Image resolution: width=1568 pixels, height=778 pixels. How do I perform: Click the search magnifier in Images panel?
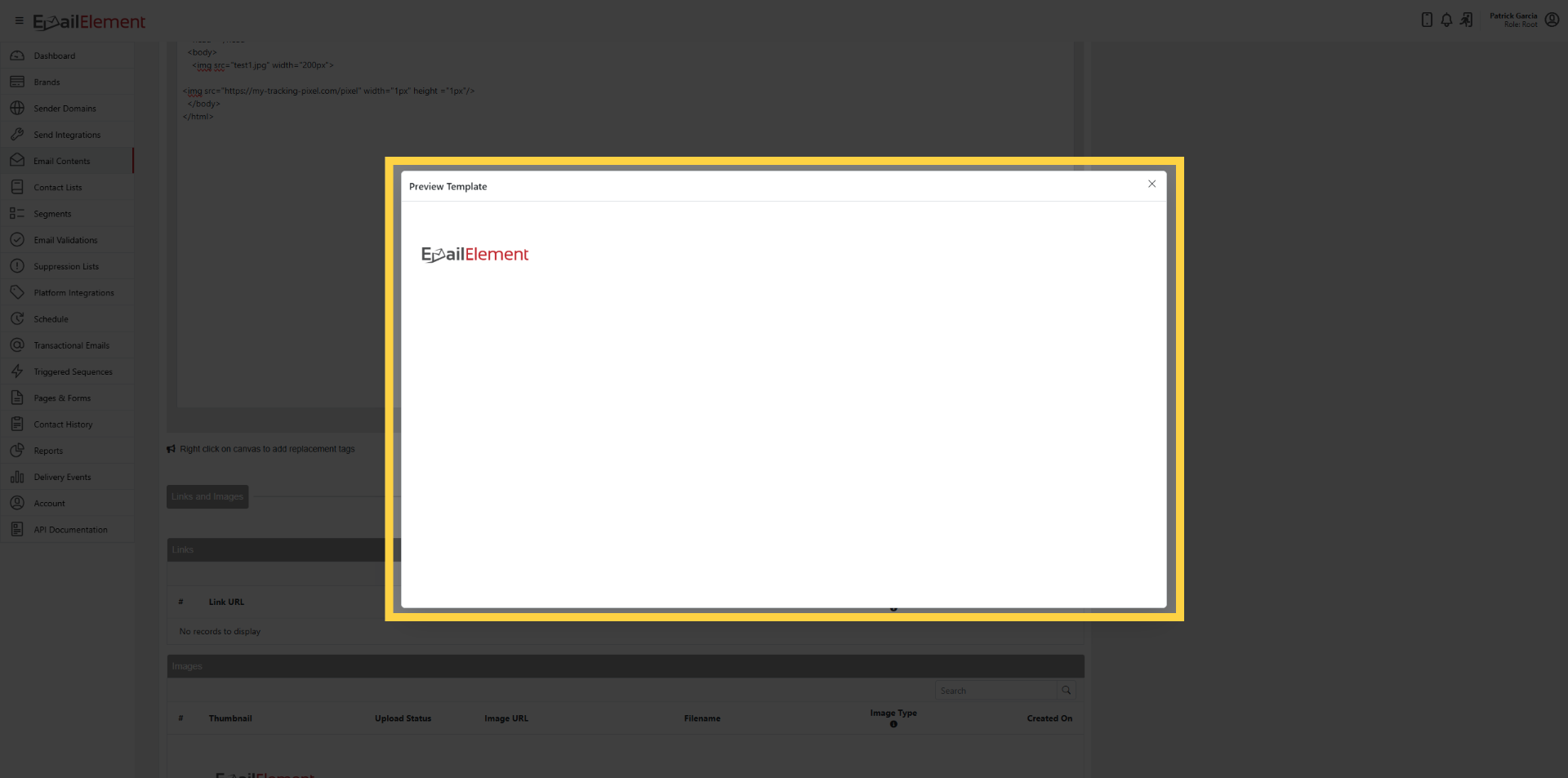click(1066, 691)
